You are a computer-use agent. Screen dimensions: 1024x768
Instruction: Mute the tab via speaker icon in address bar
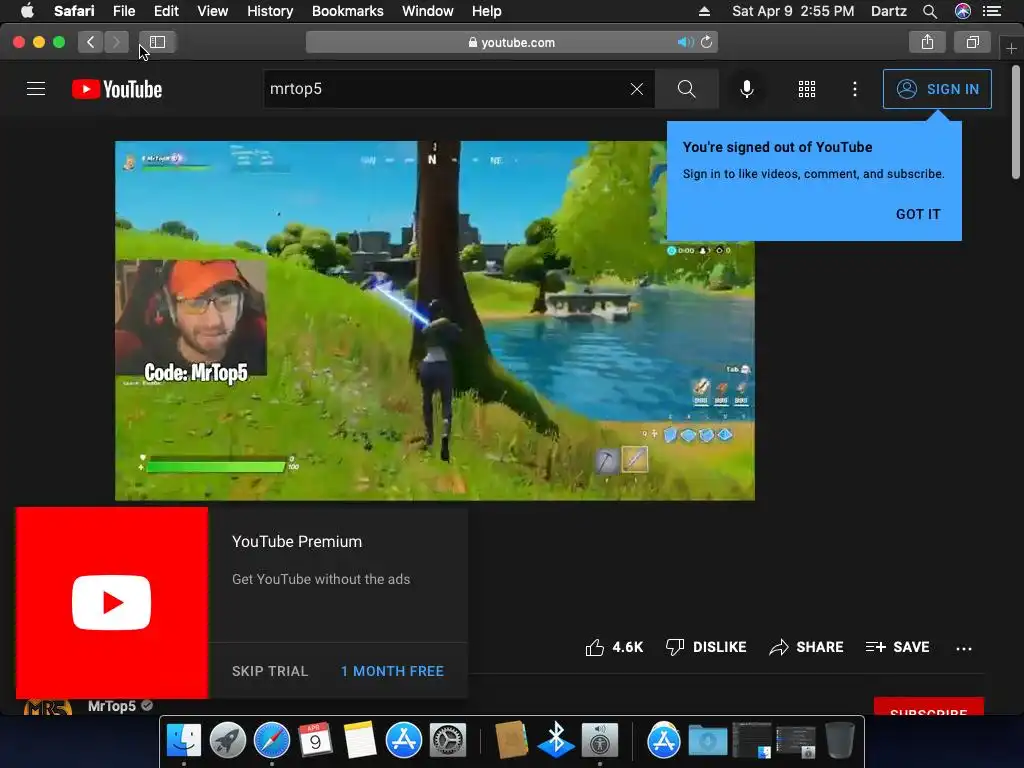click(685, 42)
